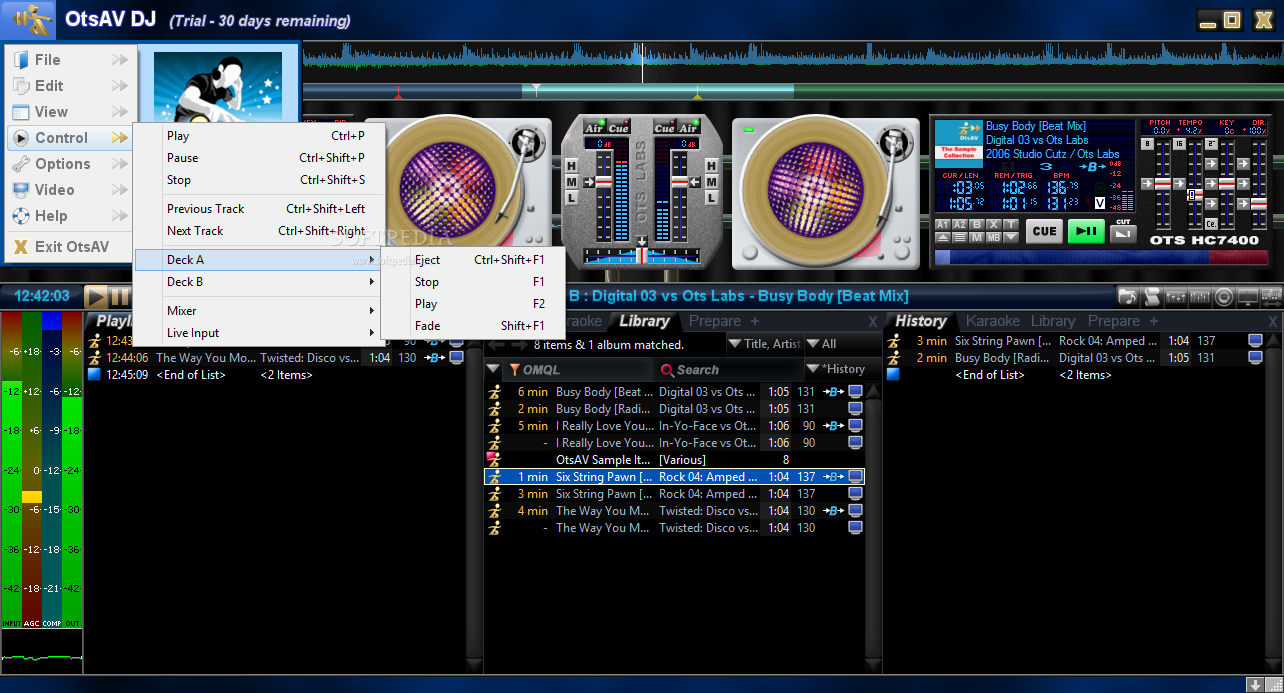
Task: Eject Deck B with the eject icon
Action: 943,238
